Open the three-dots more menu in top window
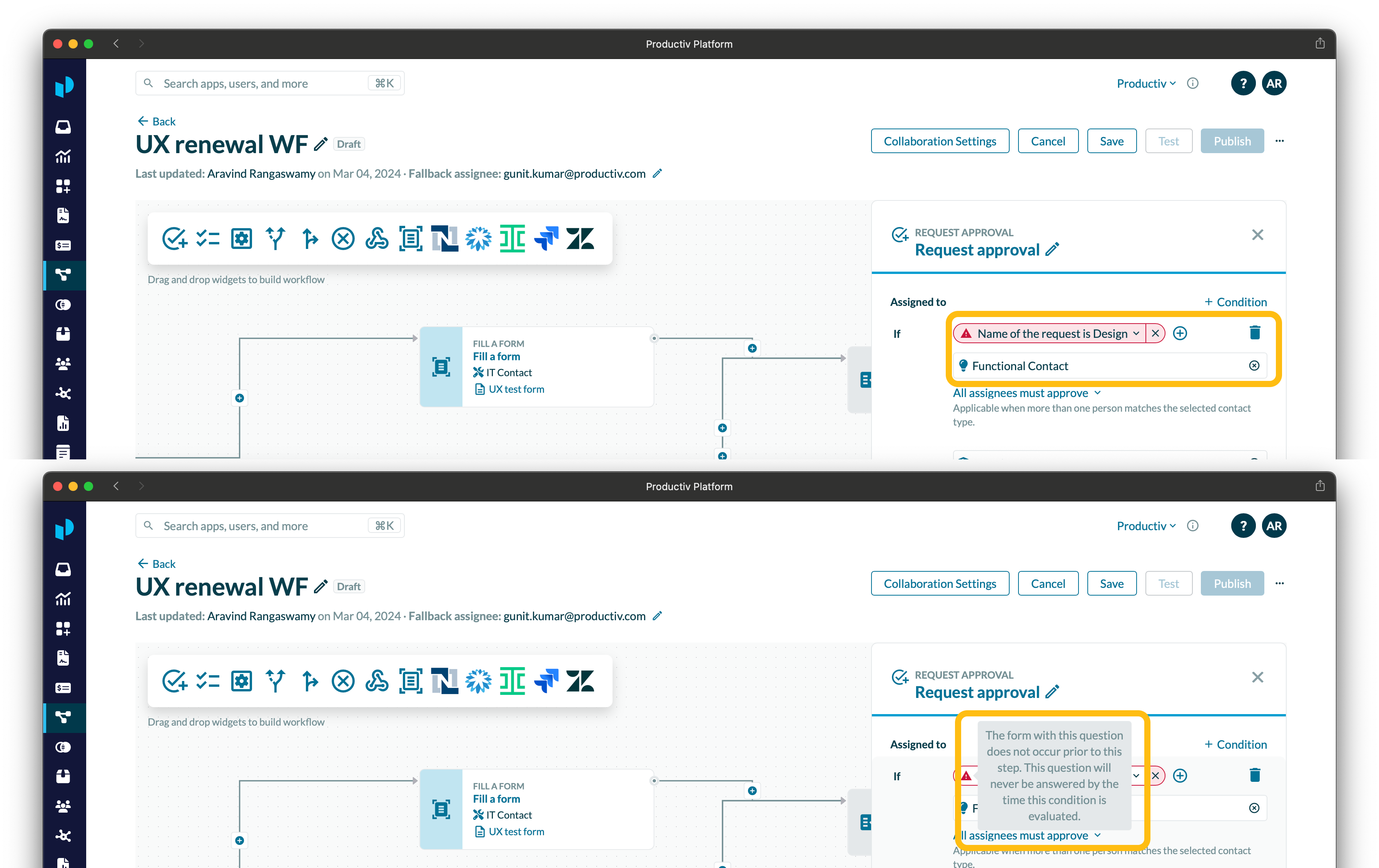The width and height of the screenshot is (1379, 868). pos(1279,141)
